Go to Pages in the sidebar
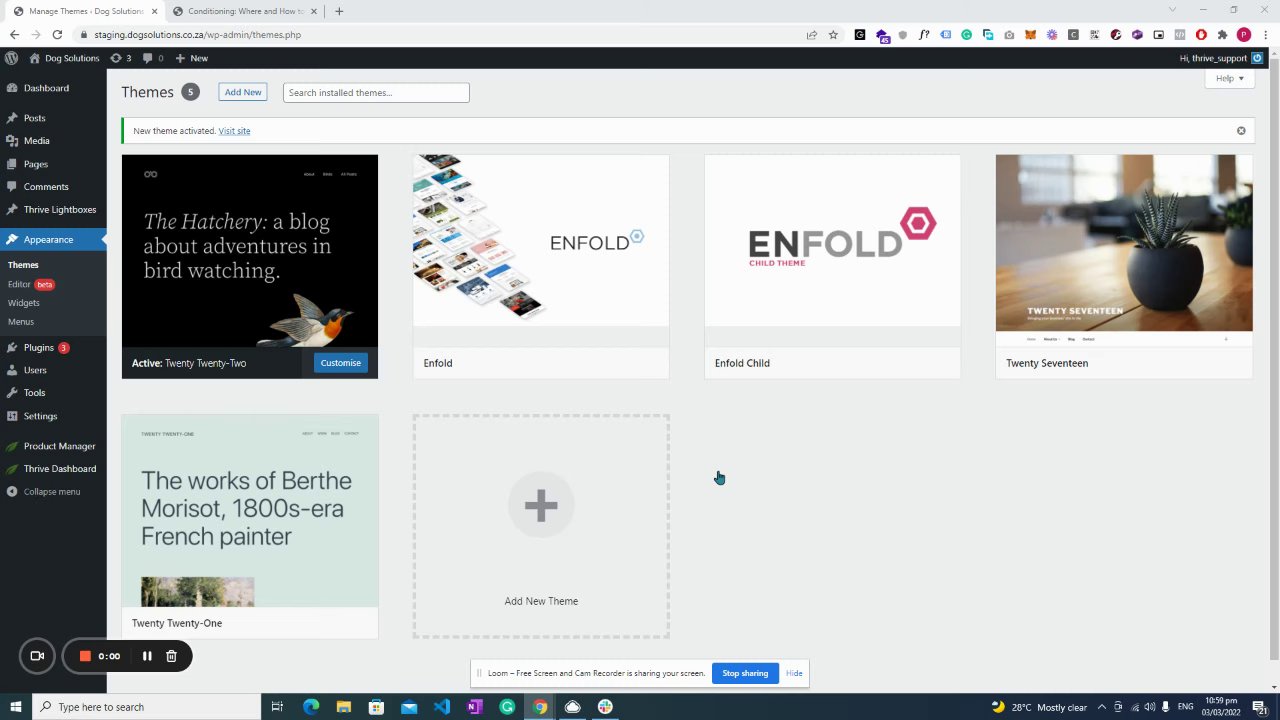Screen dimensions: 1280x720 click(x=35, y=164)
